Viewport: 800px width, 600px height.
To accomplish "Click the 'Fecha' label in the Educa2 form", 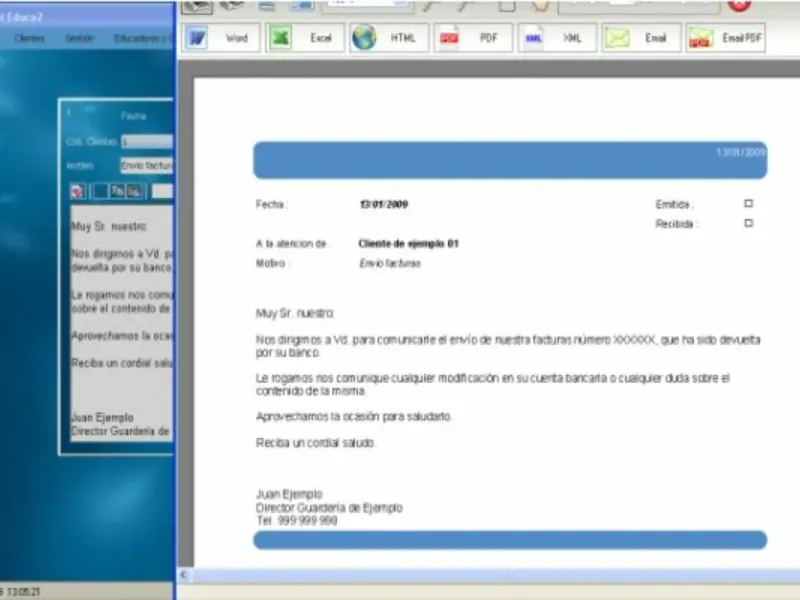I will click(x=134, y=116).
